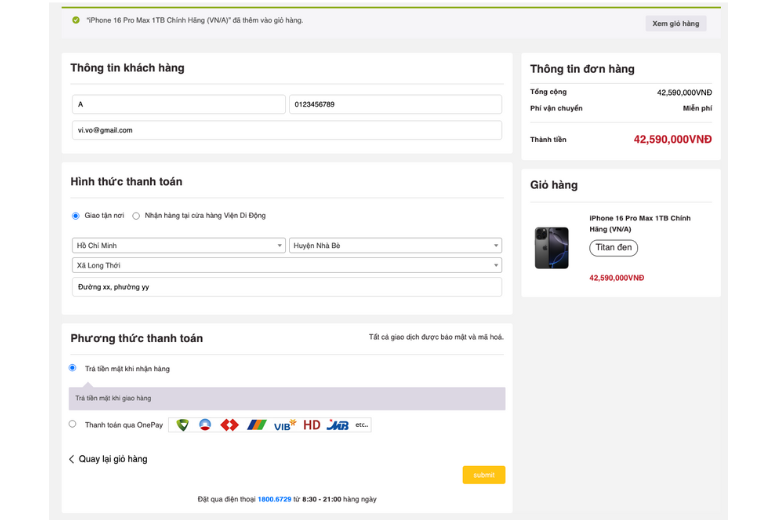Open the Hồ Chí Minh city dropdown

(x=179, y=245)
